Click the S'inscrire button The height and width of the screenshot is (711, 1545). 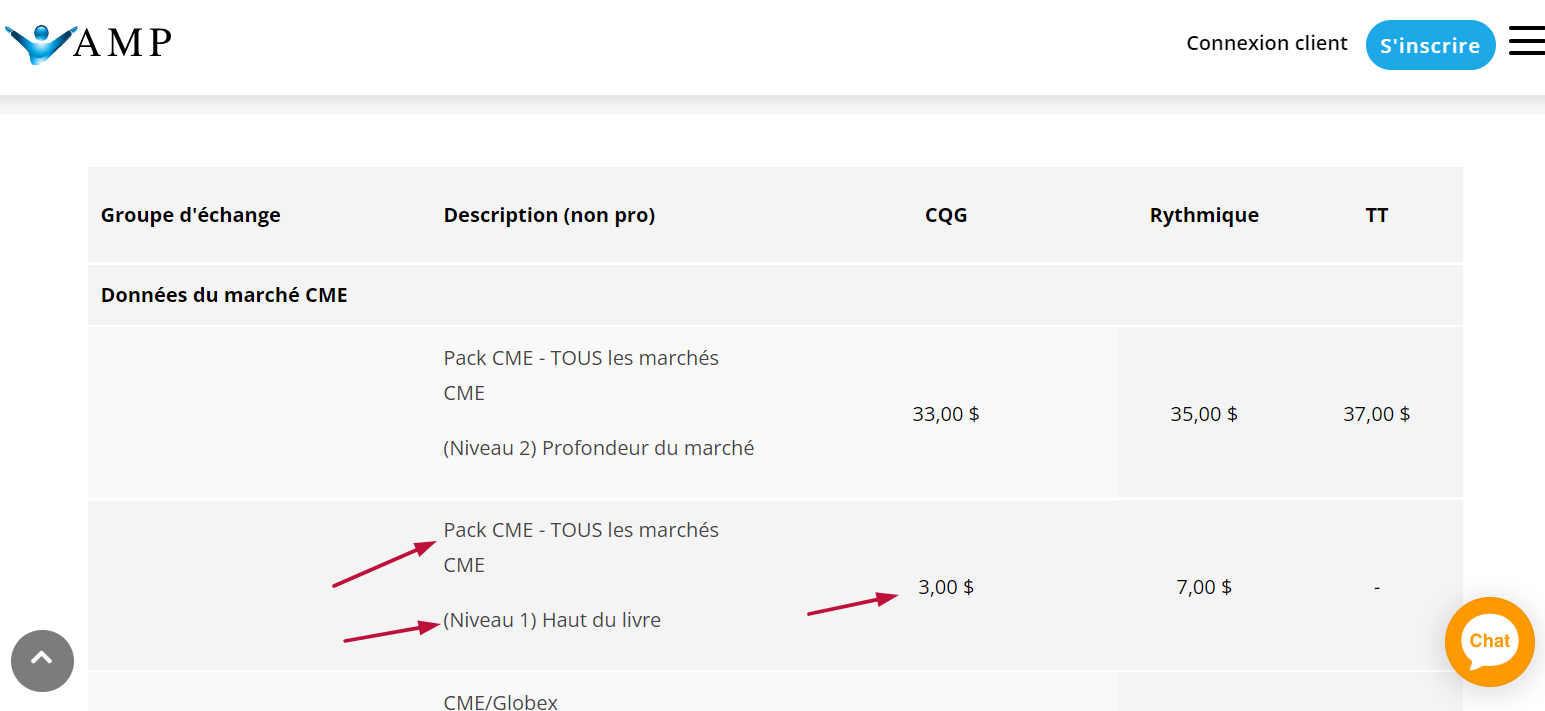coord(1429,46)
